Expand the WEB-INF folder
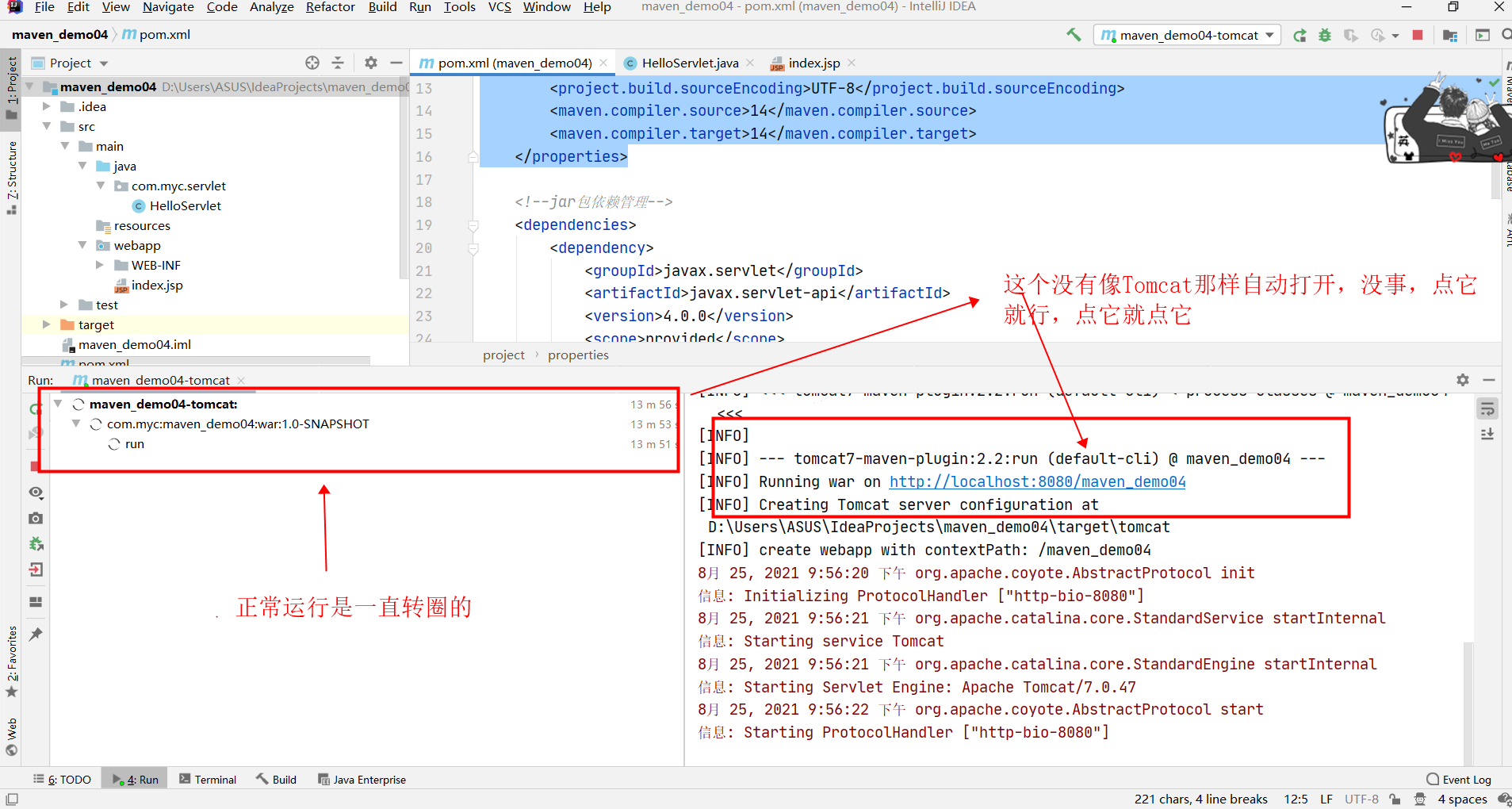 pos(100,265)
